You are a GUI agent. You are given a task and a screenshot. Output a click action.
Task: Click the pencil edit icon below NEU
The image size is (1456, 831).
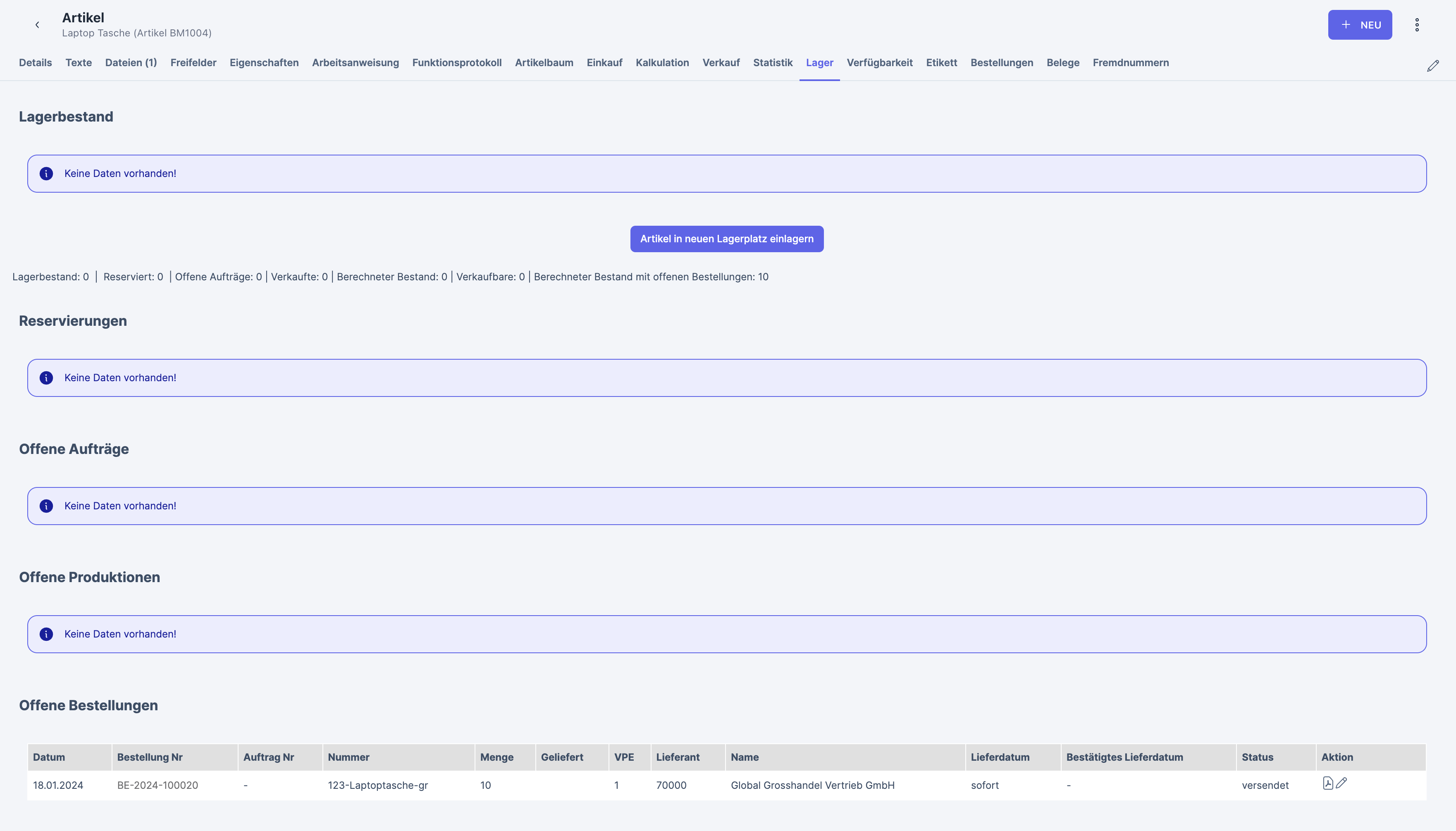[x=1432, y=66]
